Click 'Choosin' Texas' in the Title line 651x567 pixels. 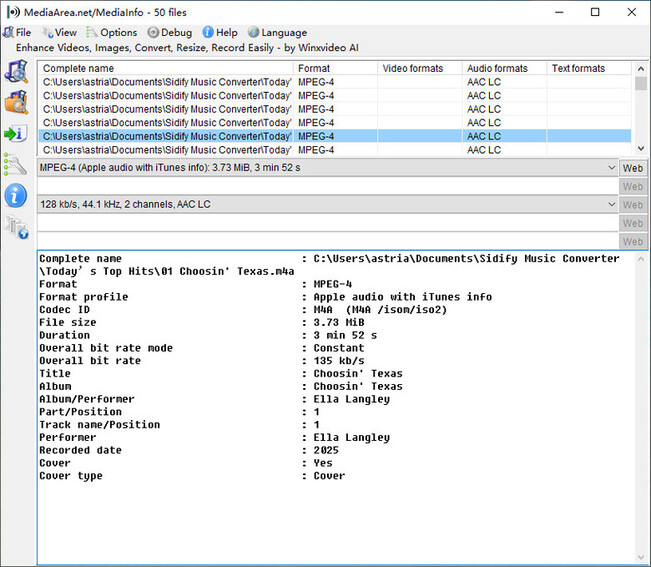tap(357, 374)
